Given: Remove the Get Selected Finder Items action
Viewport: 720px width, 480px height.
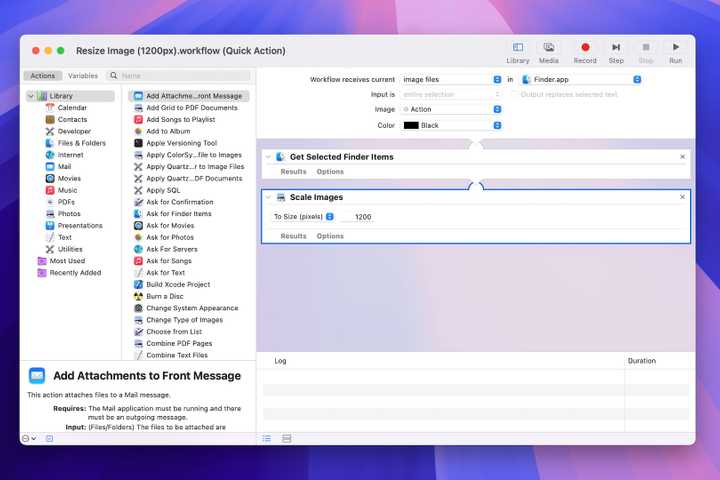Looking at the screenshot, I should point(682,156).
